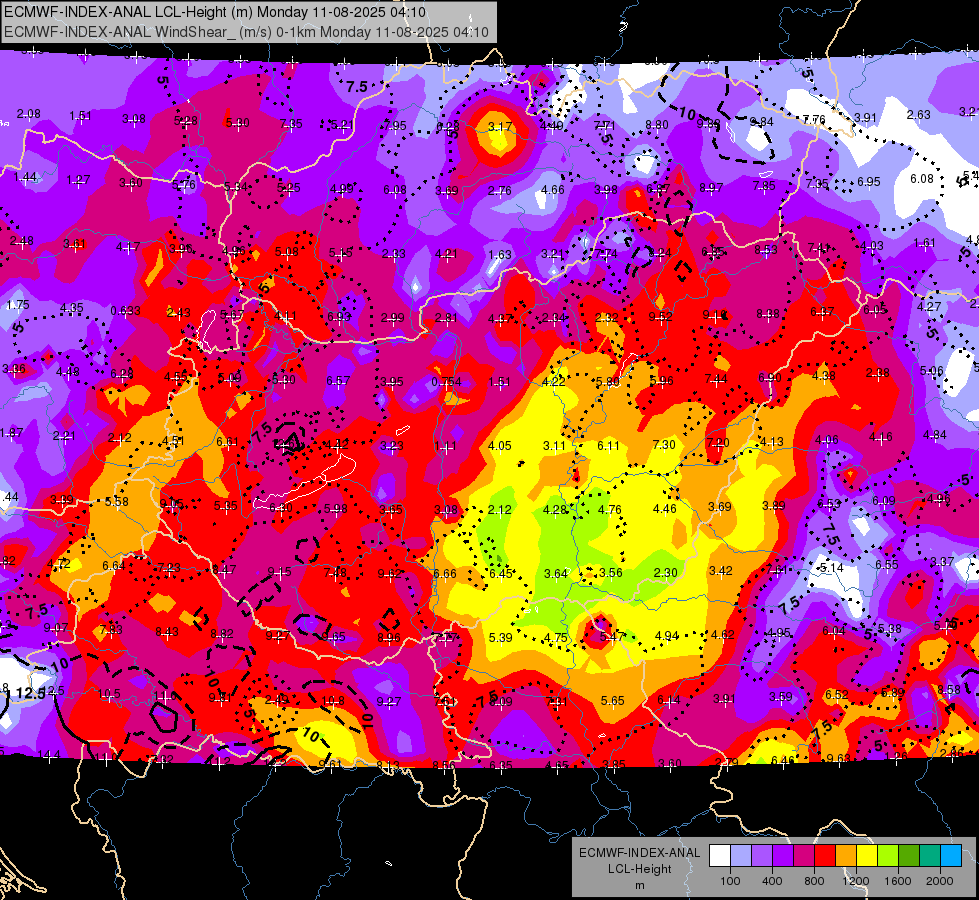
Task: Pick the magenta swatch in the color legend
Action: 804,856
